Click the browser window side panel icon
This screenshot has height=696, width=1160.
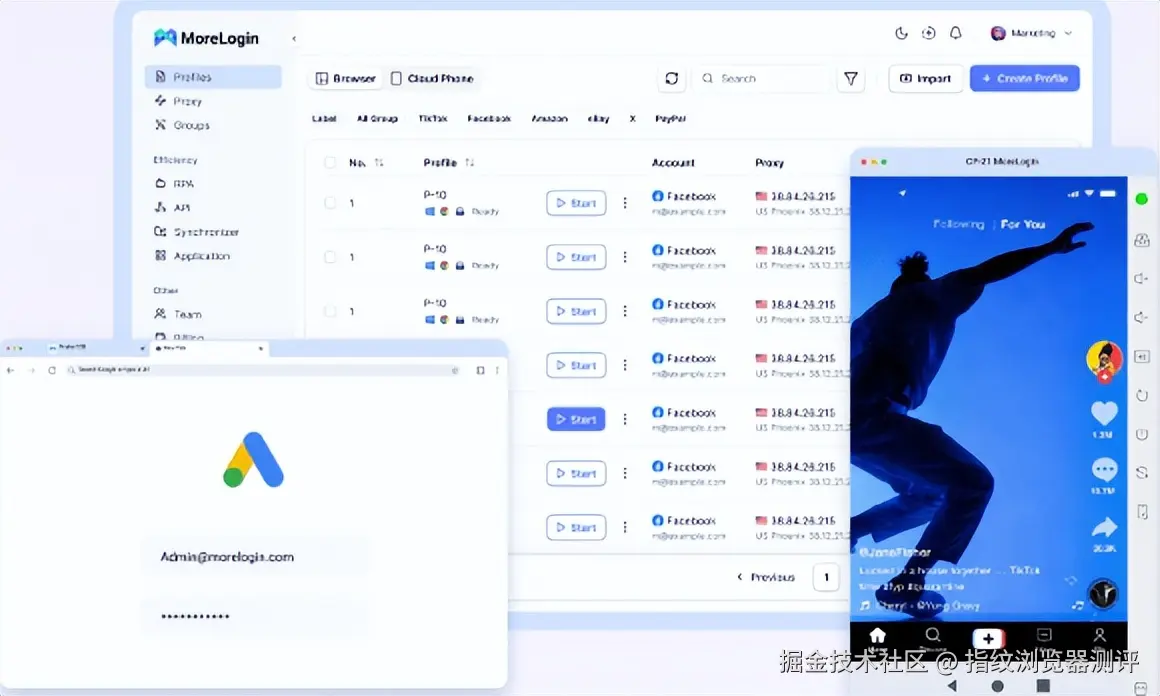480,370
